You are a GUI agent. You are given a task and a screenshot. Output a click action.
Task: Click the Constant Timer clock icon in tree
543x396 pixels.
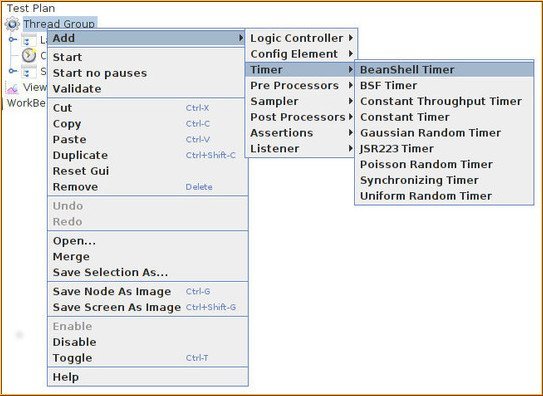coord(29,55)
